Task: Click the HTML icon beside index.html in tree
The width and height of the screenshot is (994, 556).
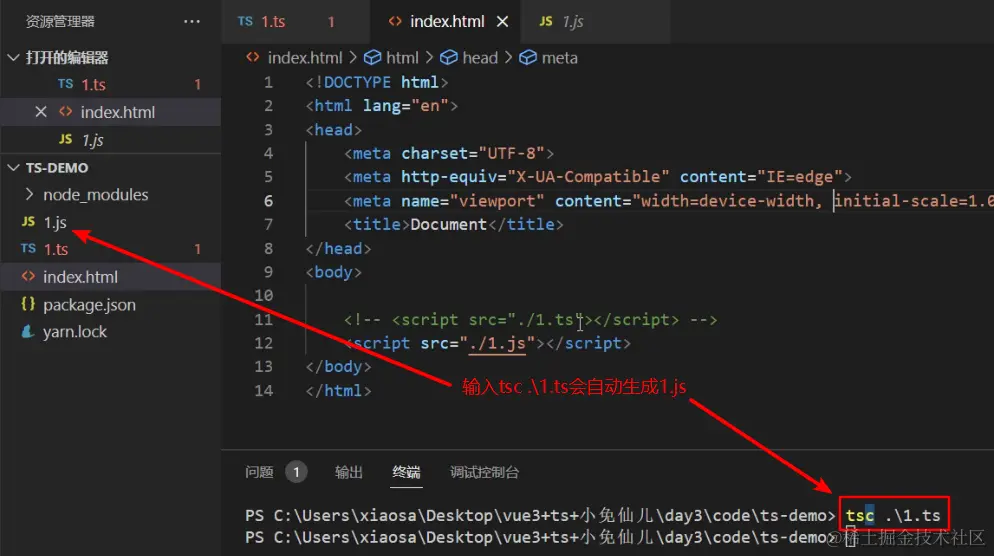Action: coord(28,276)
